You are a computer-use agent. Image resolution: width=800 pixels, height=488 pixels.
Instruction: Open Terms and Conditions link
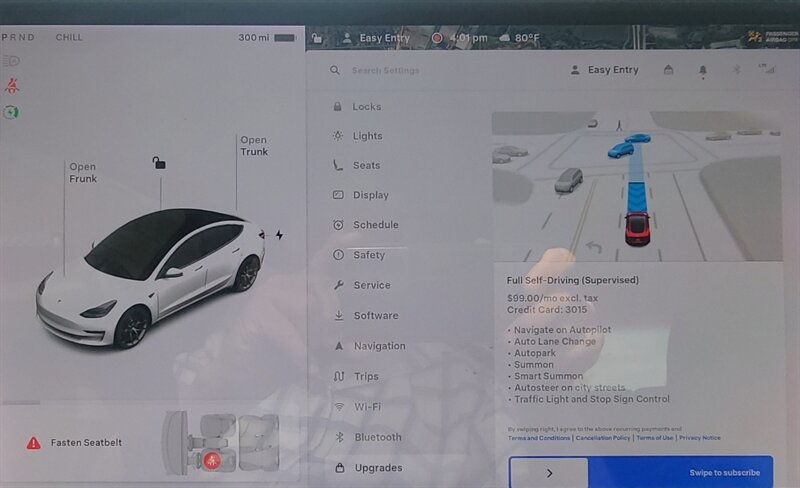[x=539, y=438]
